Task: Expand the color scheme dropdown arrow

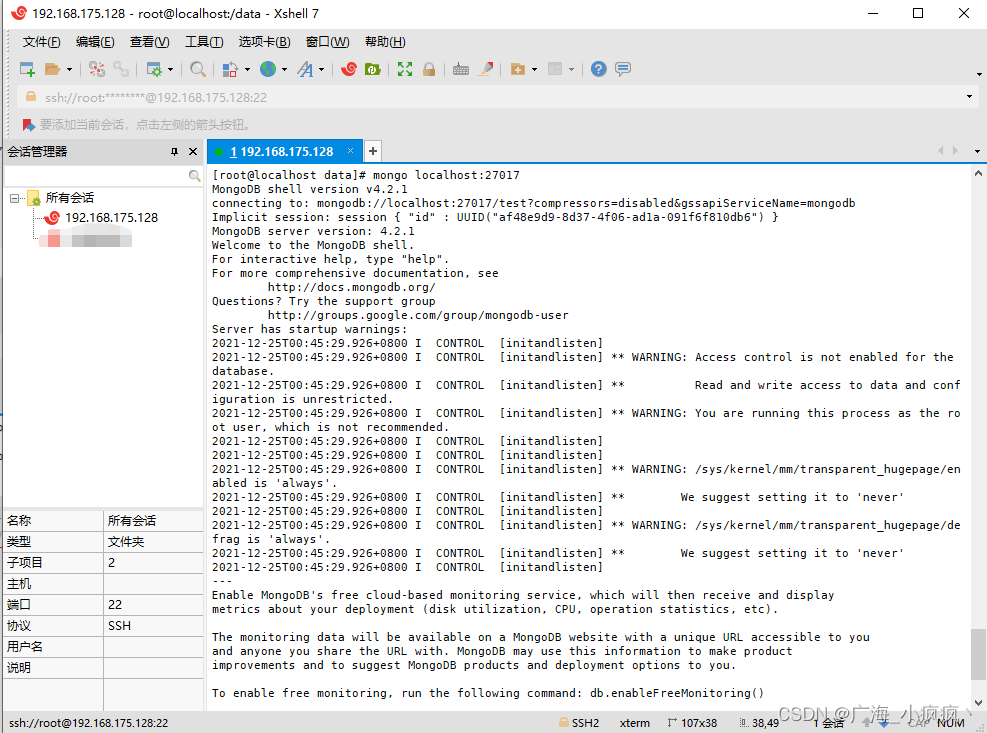Action: tap(247, 69)
